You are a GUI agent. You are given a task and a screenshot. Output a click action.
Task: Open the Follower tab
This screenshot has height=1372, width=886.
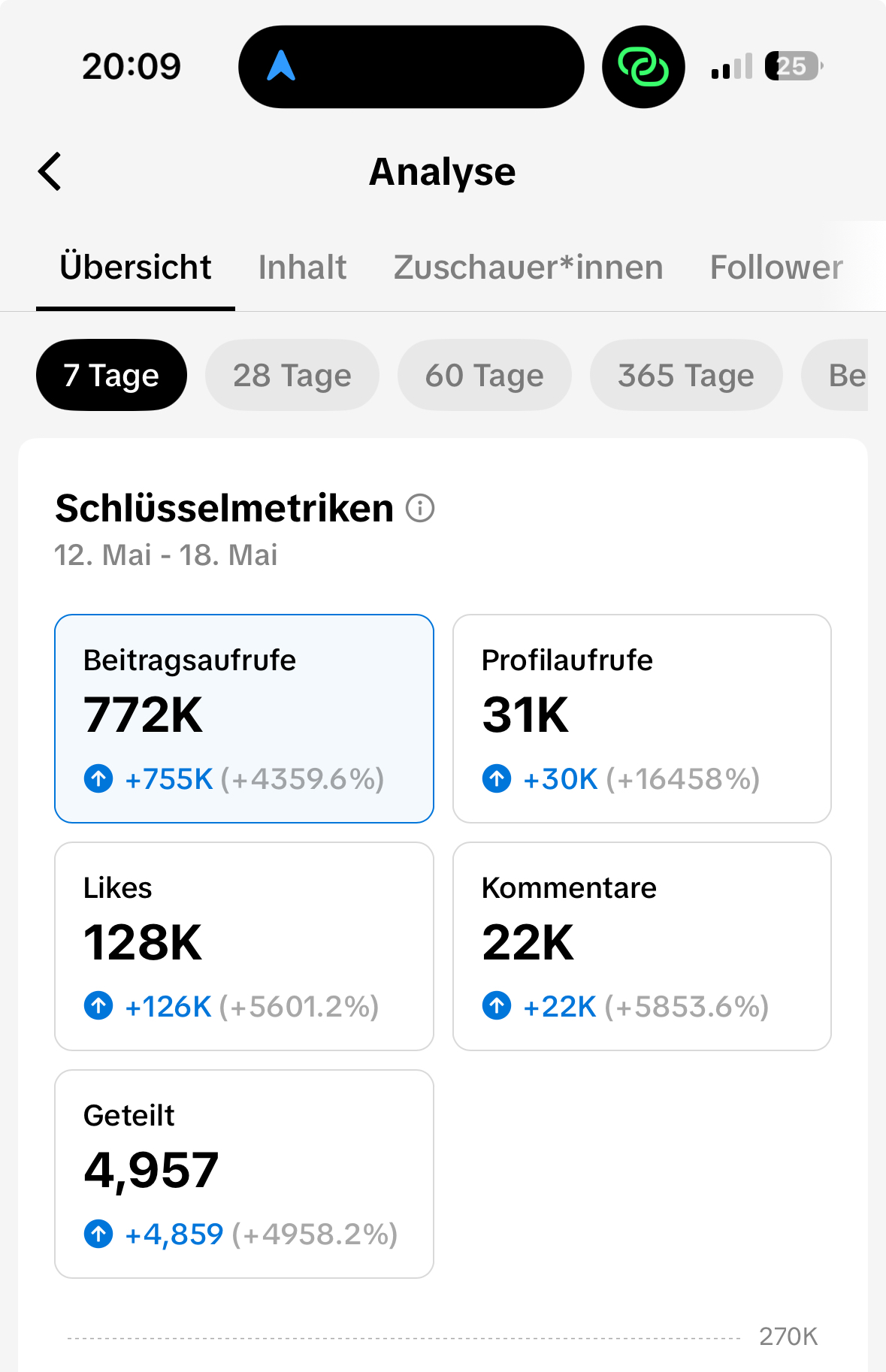[776, 267]
